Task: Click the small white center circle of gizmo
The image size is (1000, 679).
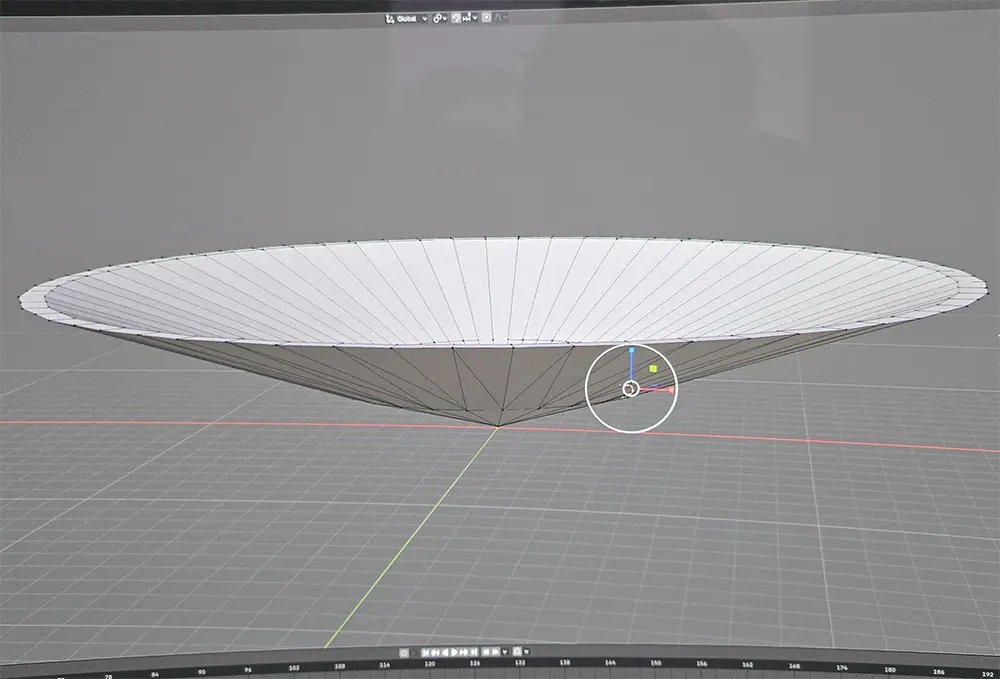Action: click(x=630, y=389)
